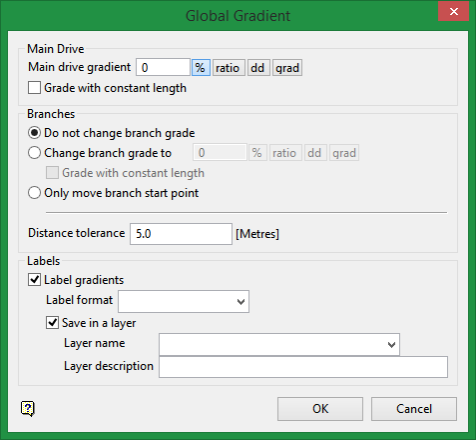
Task: Expand the Layer name dropdown arrow
Action: click(x=391, y=344)
